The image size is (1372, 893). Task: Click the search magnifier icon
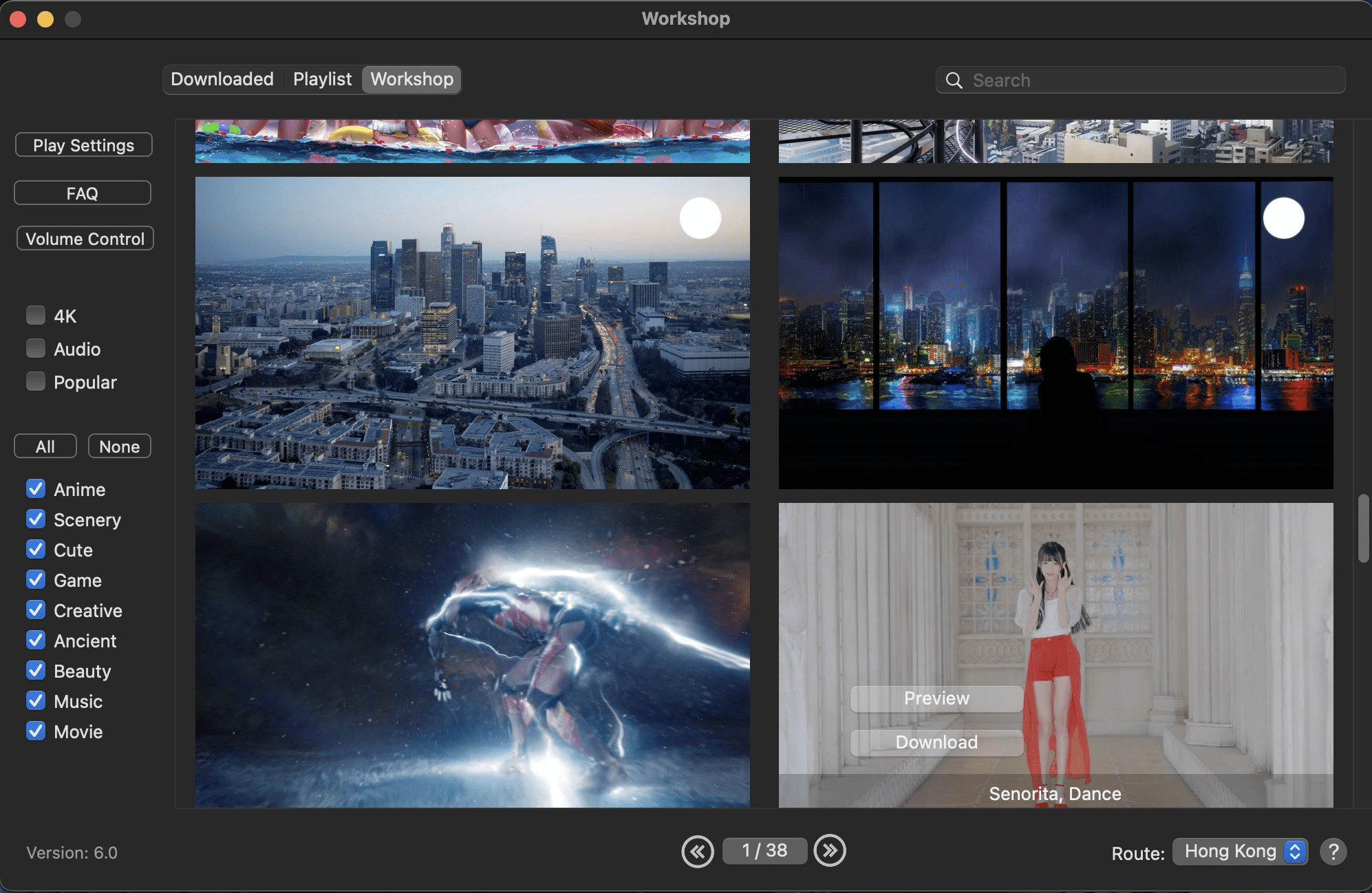point(954,80)
